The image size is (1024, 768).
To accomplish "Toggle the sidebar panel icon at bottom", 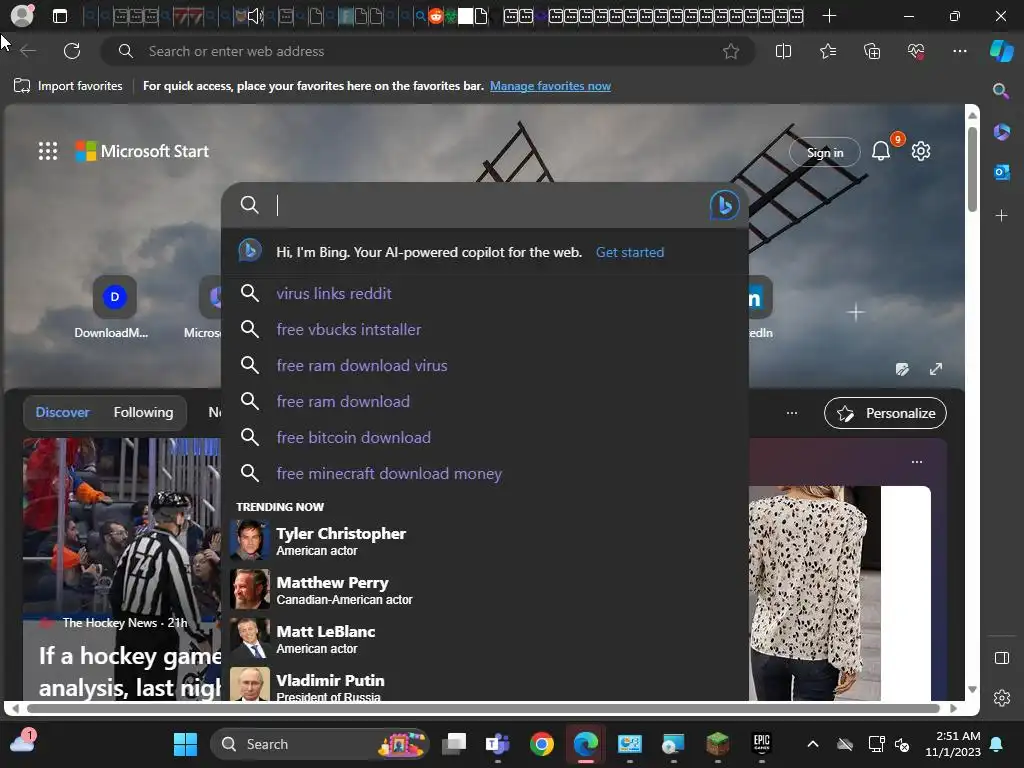I will pos(1002,658).
